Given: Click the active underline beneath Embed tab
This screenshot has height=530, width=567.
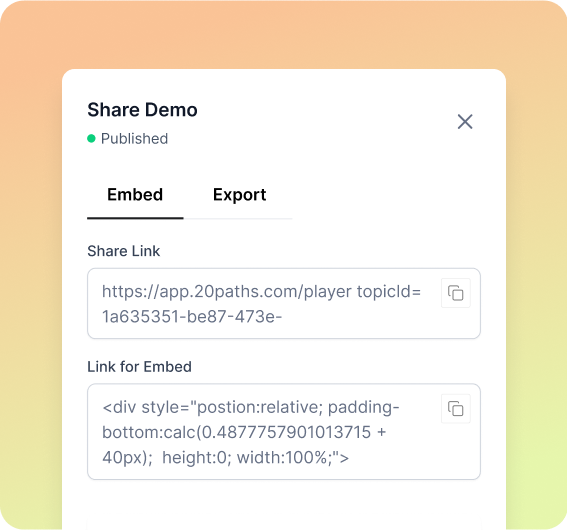Looking at the screenshot, I should 135,218.
